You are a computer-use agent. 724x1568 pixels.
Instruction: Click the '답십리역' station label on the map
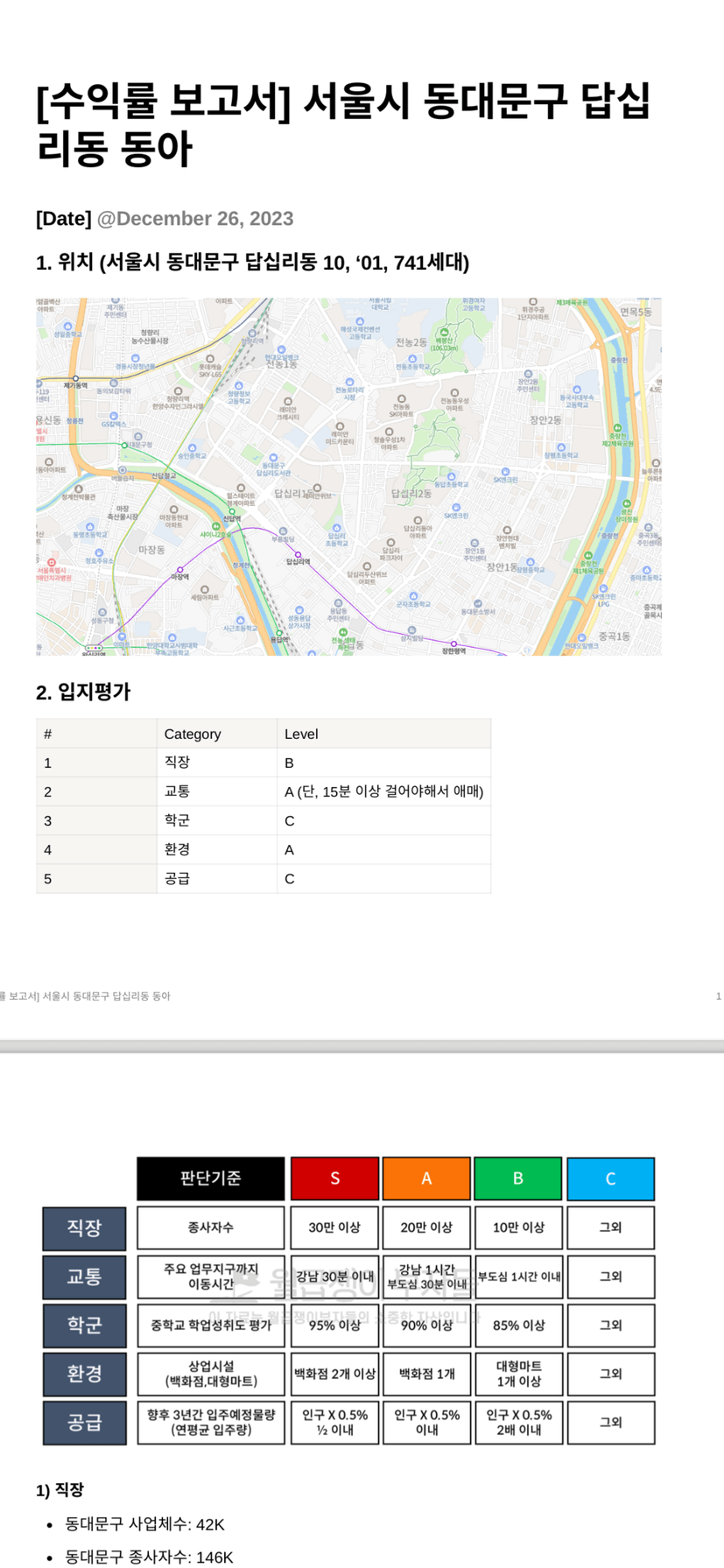[x=298, y=562]
